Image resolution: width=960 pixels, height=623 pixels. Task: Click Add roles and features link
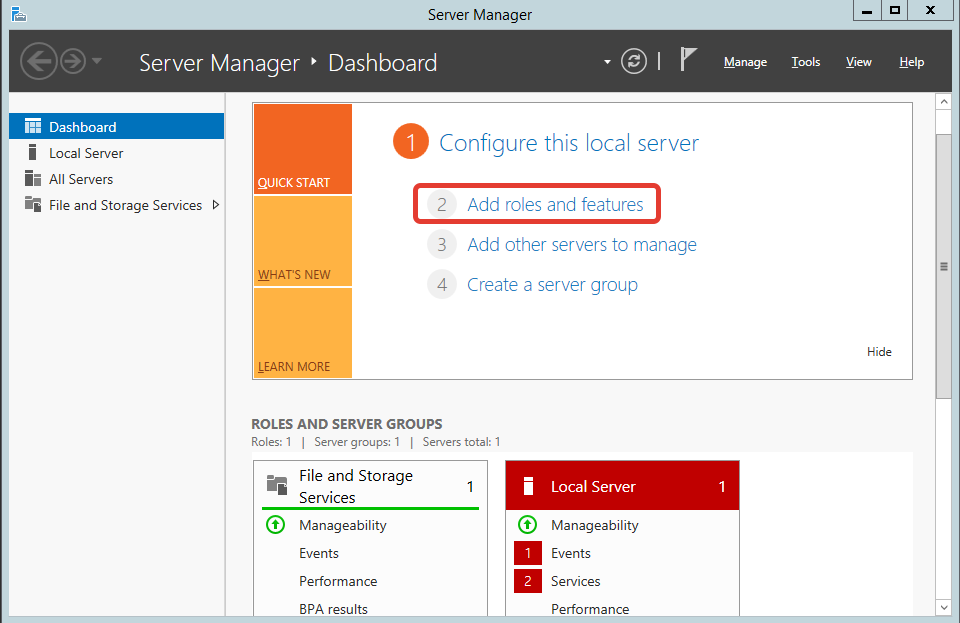tap(555, 205)
